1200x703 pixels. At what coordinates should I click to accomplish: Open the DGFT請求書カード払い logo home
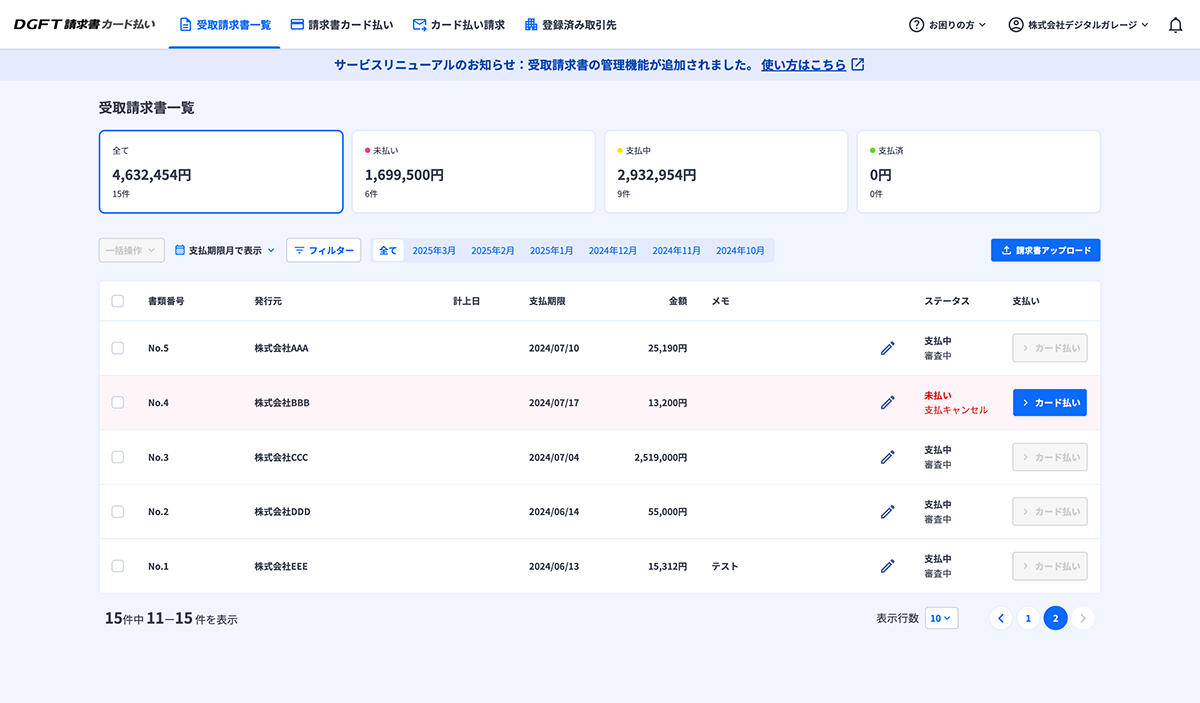(x=85, y=25)
